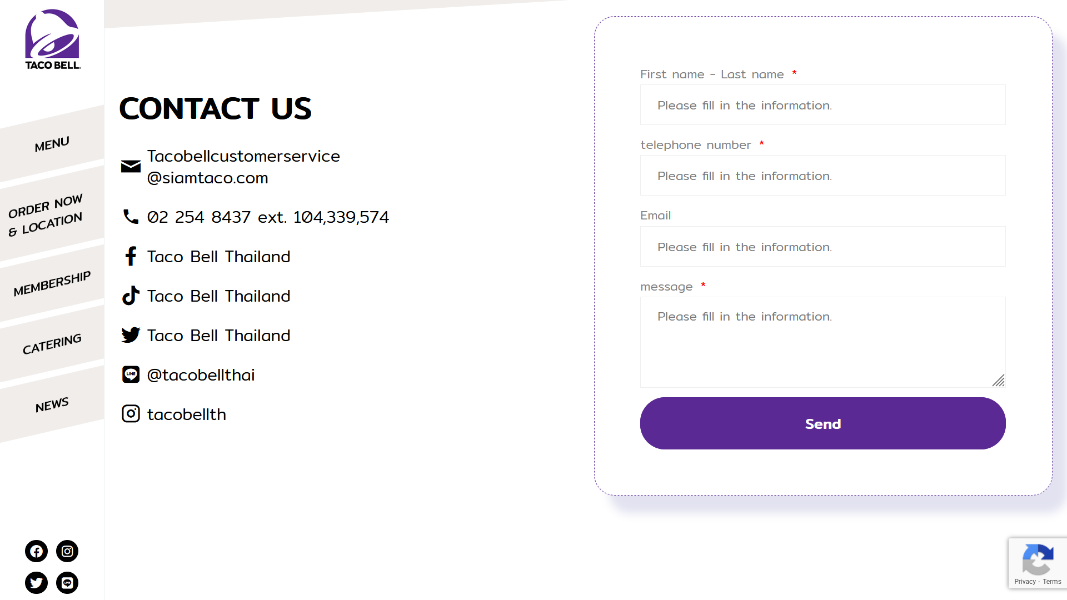
Task: Click the Taco Bell logo
Action: click(52, 40)
